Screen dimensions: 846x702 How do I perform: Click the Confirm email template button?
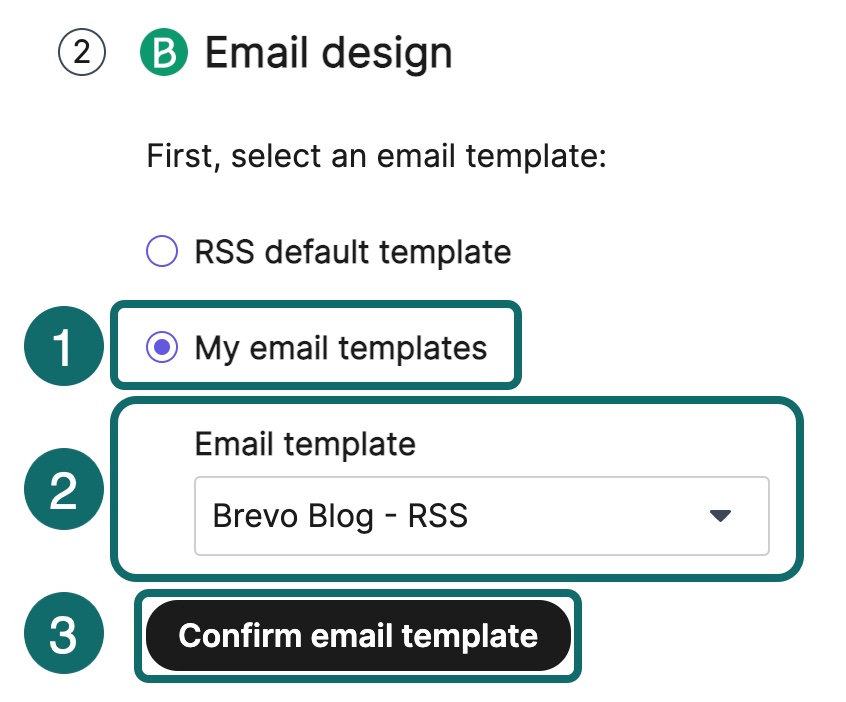[x=357, y=635]
